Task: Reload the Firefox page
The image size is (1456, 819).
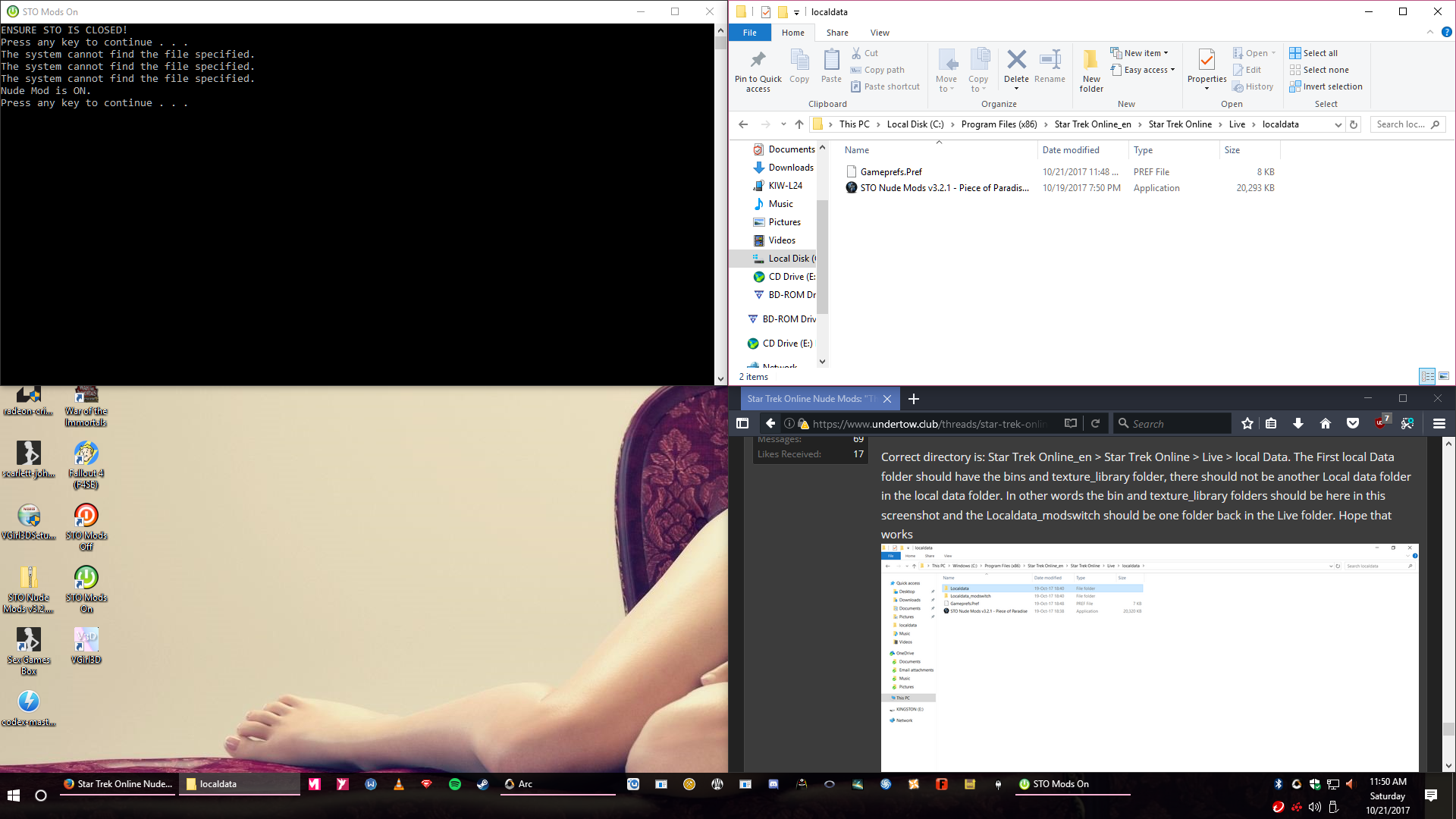Action: [x=1095, y=424]
